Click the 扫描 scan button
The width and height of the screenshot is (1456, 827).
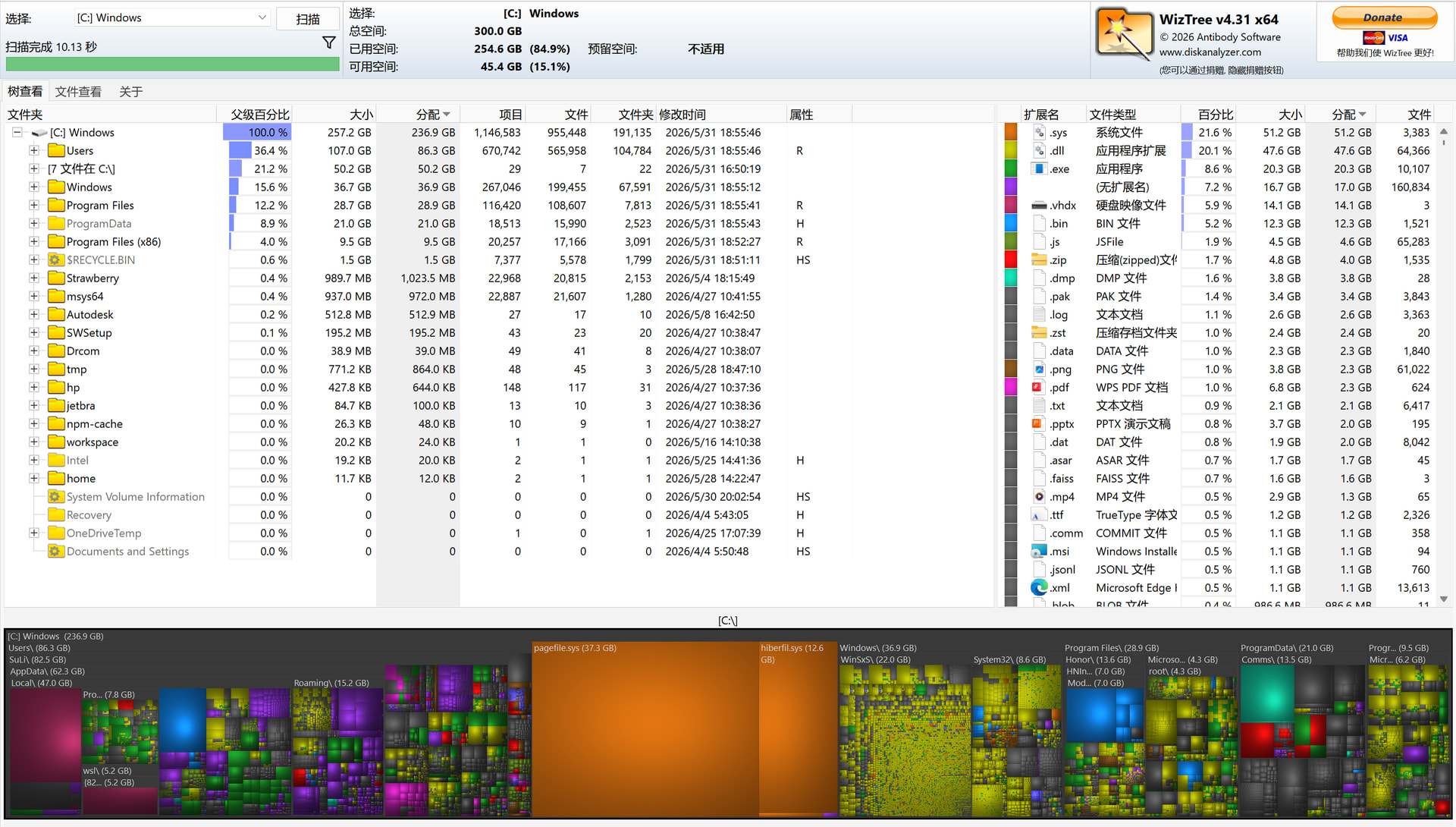coord(308,19)
